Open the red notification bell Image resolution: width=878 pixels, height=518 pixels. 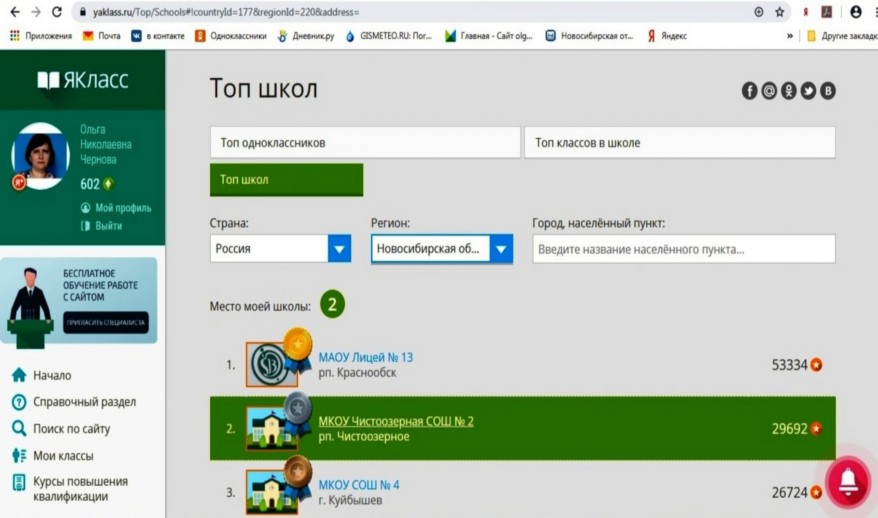tap(848, 481)
